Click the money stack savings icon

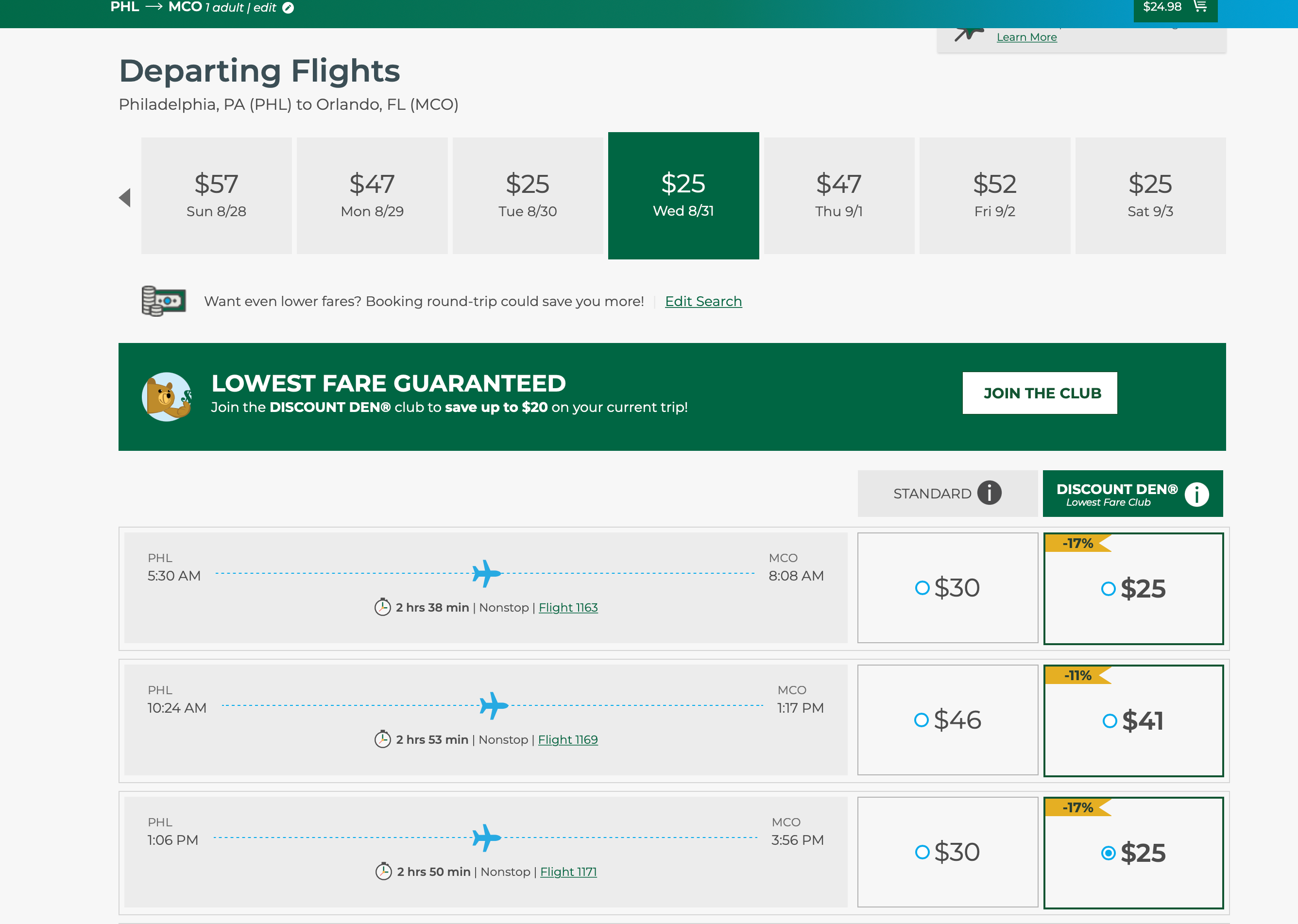tap(163, 301)
